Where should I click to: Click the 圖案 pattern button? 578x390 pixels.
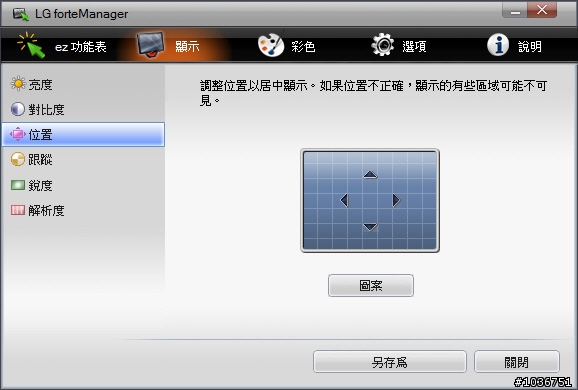[371, 285]
